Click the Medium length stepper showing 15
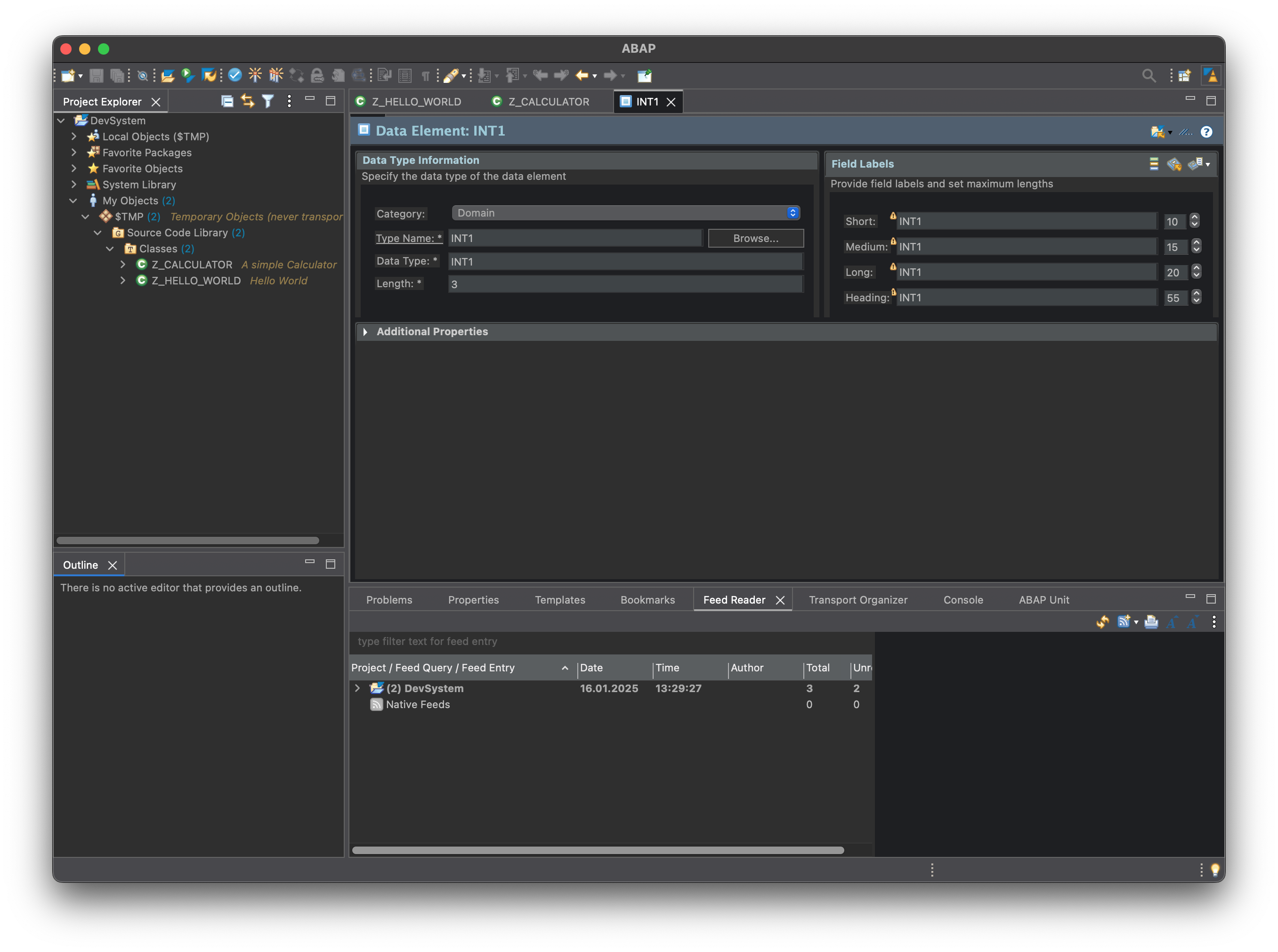1278x952 pixels. click(1196, 247)
